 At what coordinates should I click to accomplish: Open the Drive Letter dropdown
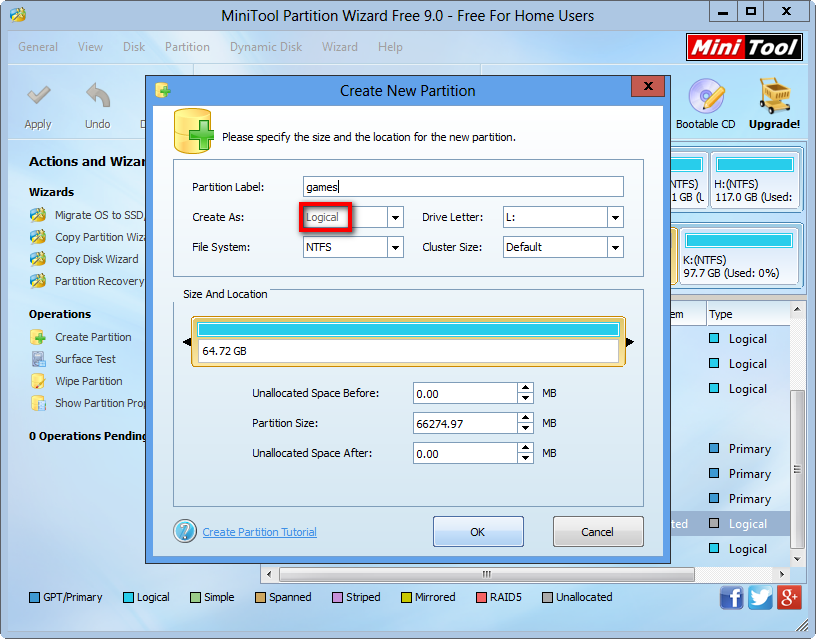tap(614, 217)
